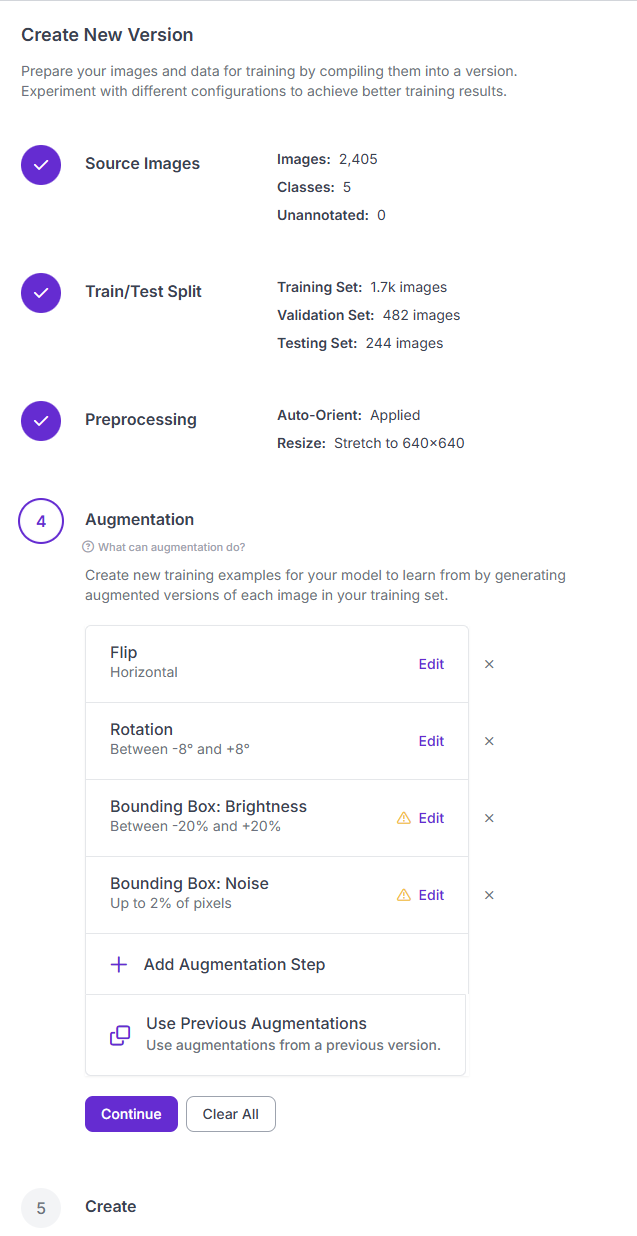The height and width of the screenshot is (1236, 637).
Task: Click the Continue button
Action: tap(131, 1113)
